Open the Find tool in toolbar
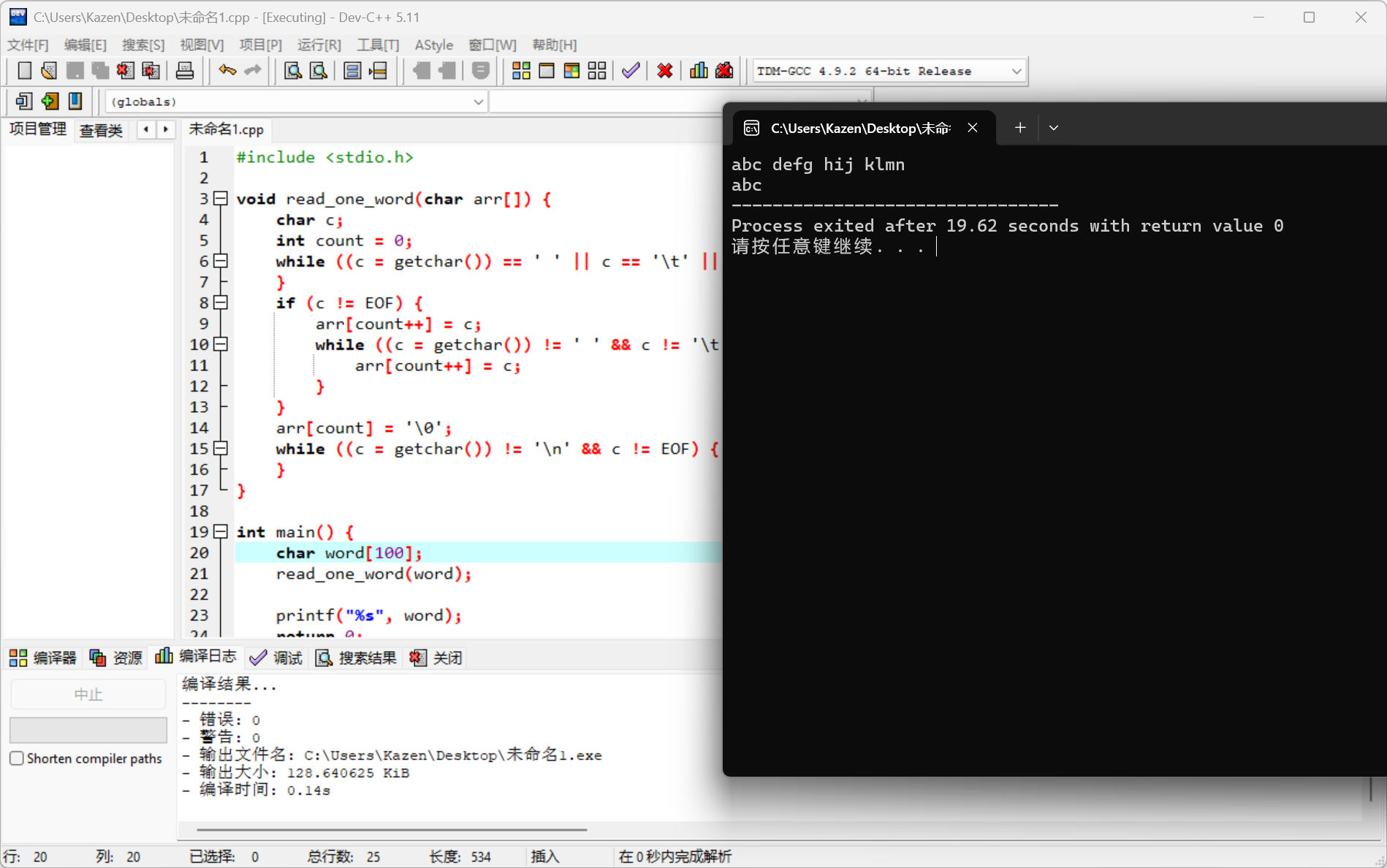This screenshot has width=1387, height=868. pos(293,71)
